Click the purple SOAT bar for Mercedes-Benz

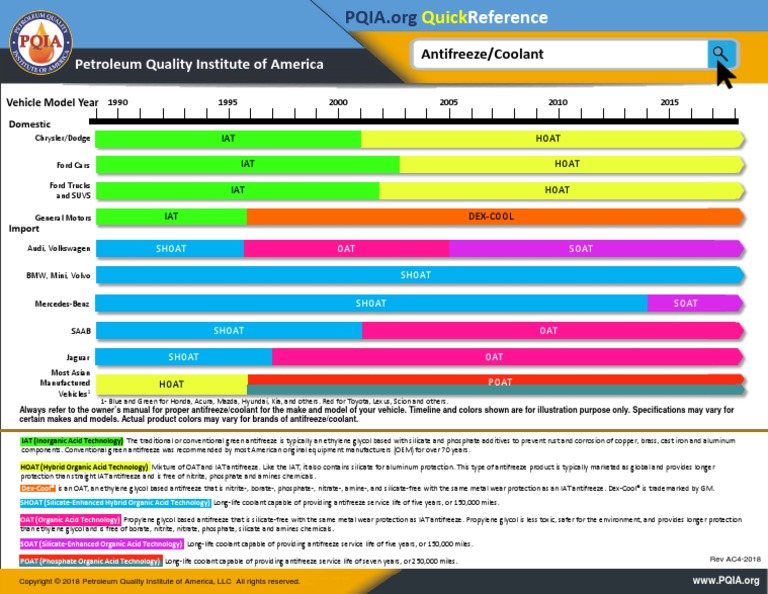696,304
